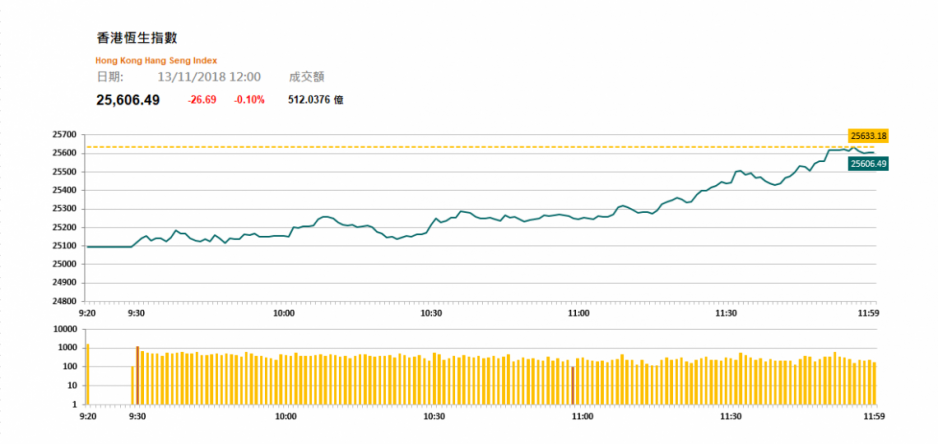Click the 10:30 label under the price chart
938x444 pixels.
[x=431, y=313]
